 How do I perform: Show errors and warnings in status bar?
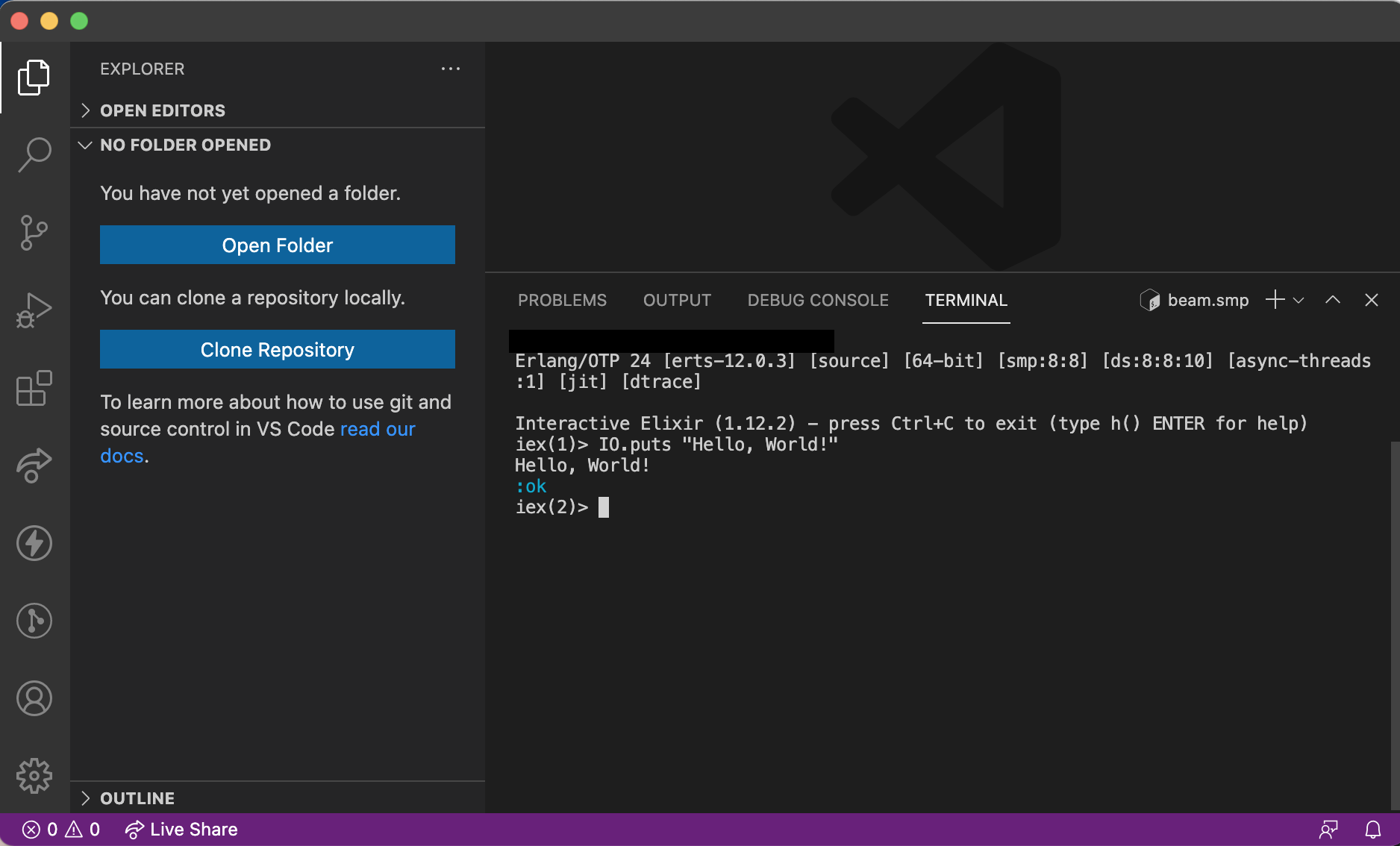pyautogui.click(x=61, y=830)
